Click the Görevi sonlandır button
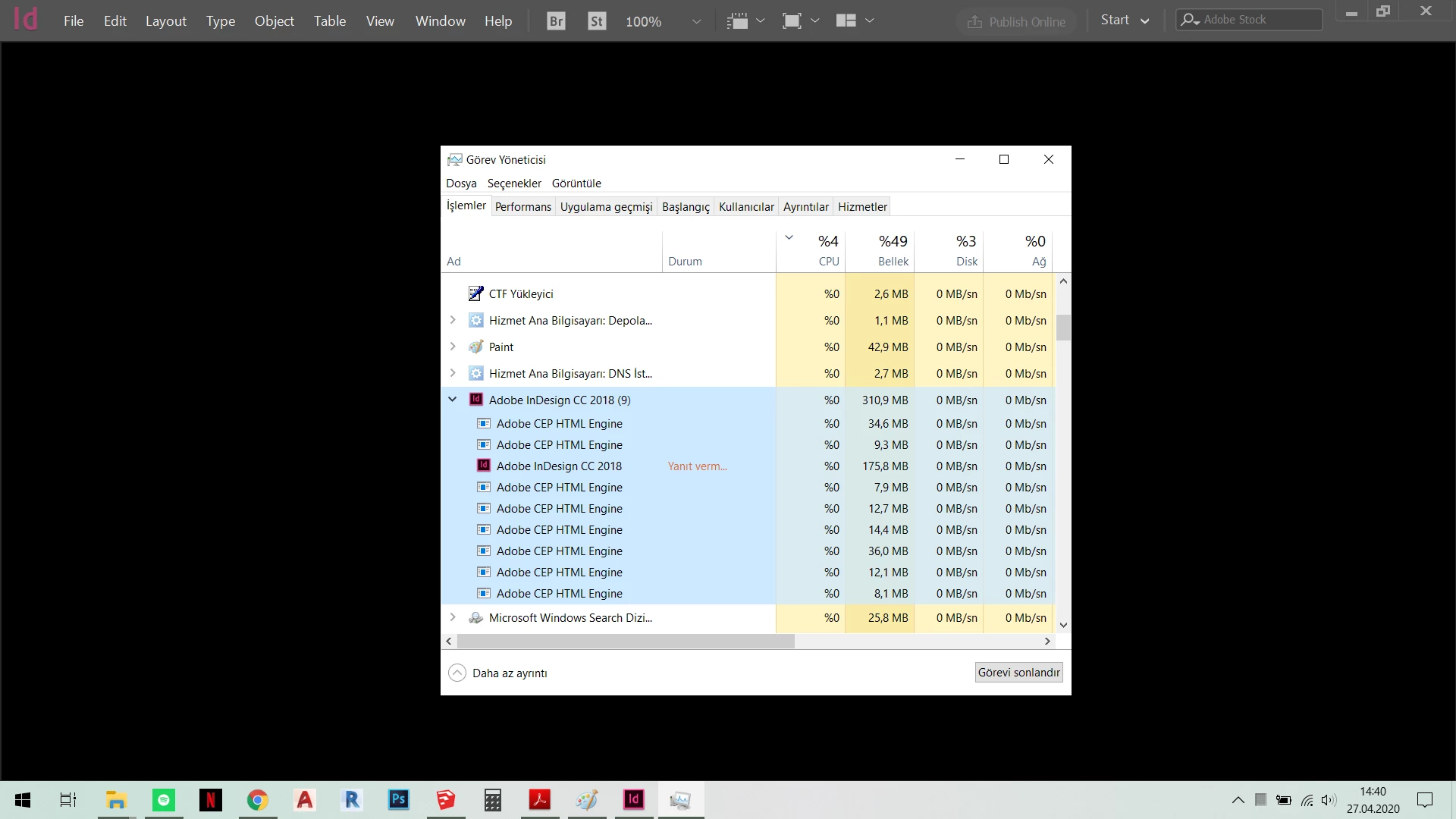The image size is (1456, 819). (1018, 672)
